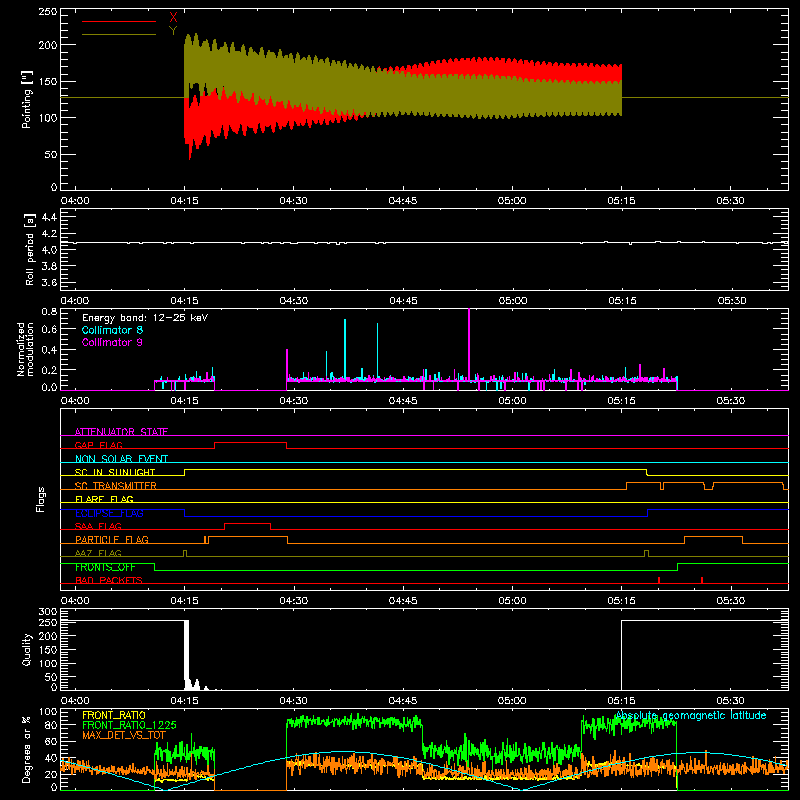Click the tallest magenta spike in the modulation plot
Viewport: 800px width, 800px height.
(469, 347)
